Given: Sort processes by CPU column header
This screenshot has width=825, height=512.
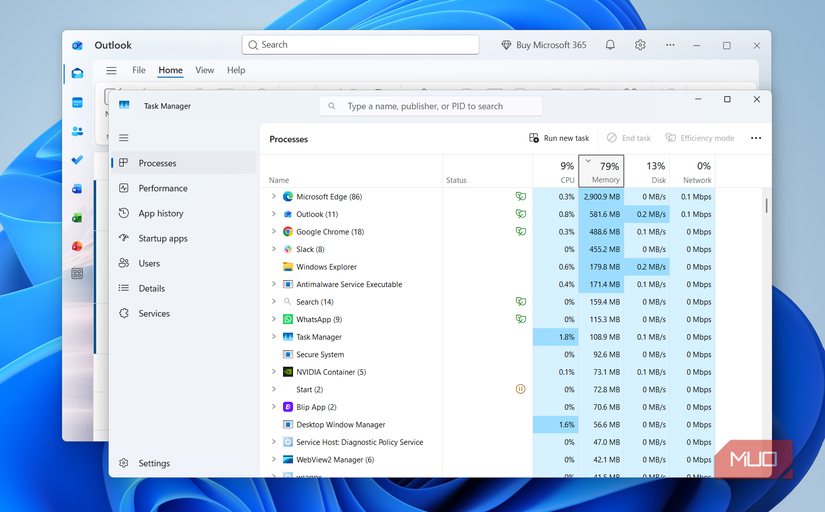Looking at the screenshot, I should [x=556, y=171].
